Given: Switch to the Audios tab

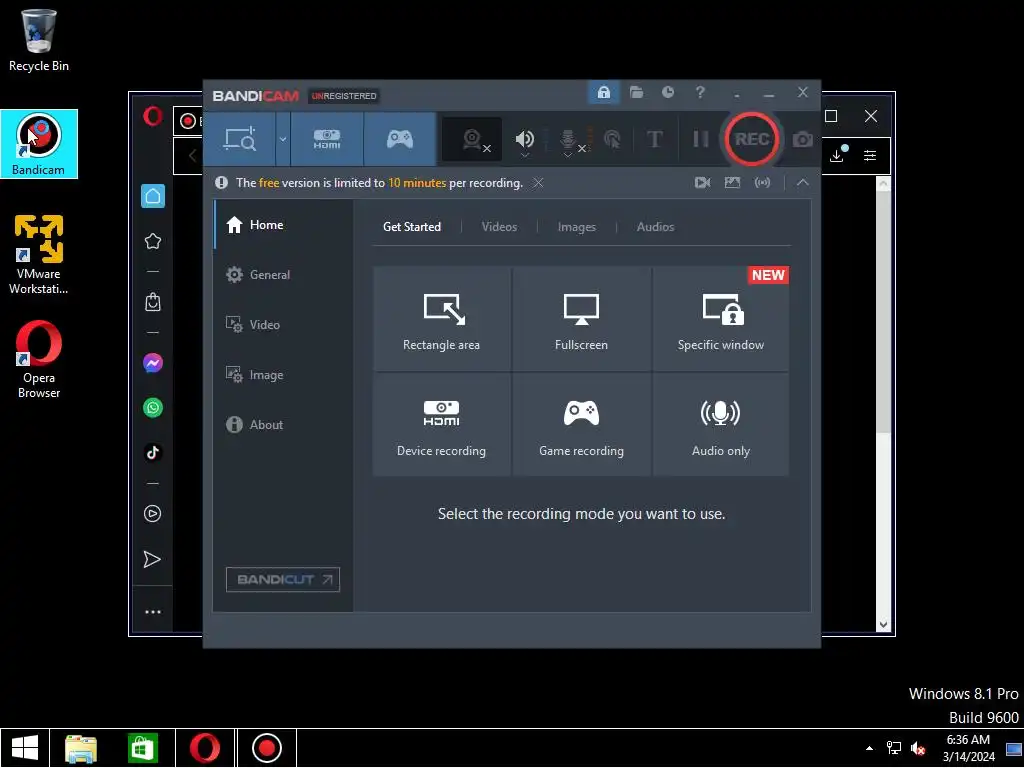Looking at the screenshot, I should tap(655, 227).
